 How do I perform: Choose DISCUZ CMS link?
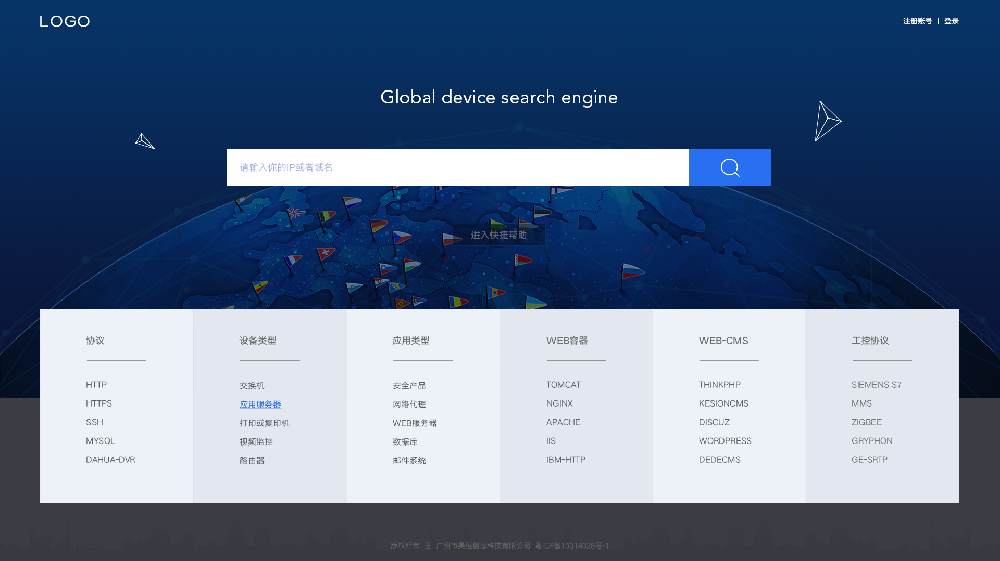coord(714,422)
